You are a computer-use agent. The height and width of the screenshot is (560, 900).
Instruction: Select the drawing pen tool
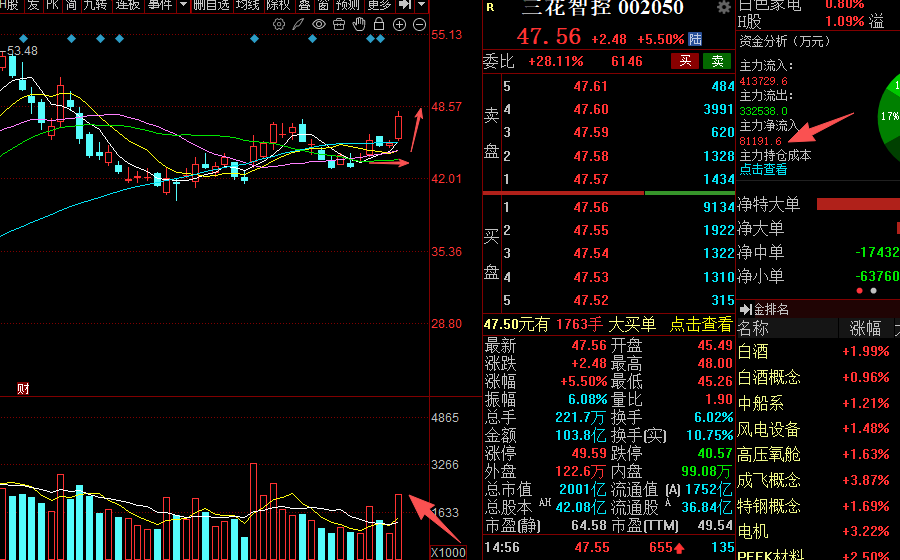coord(298,24)
